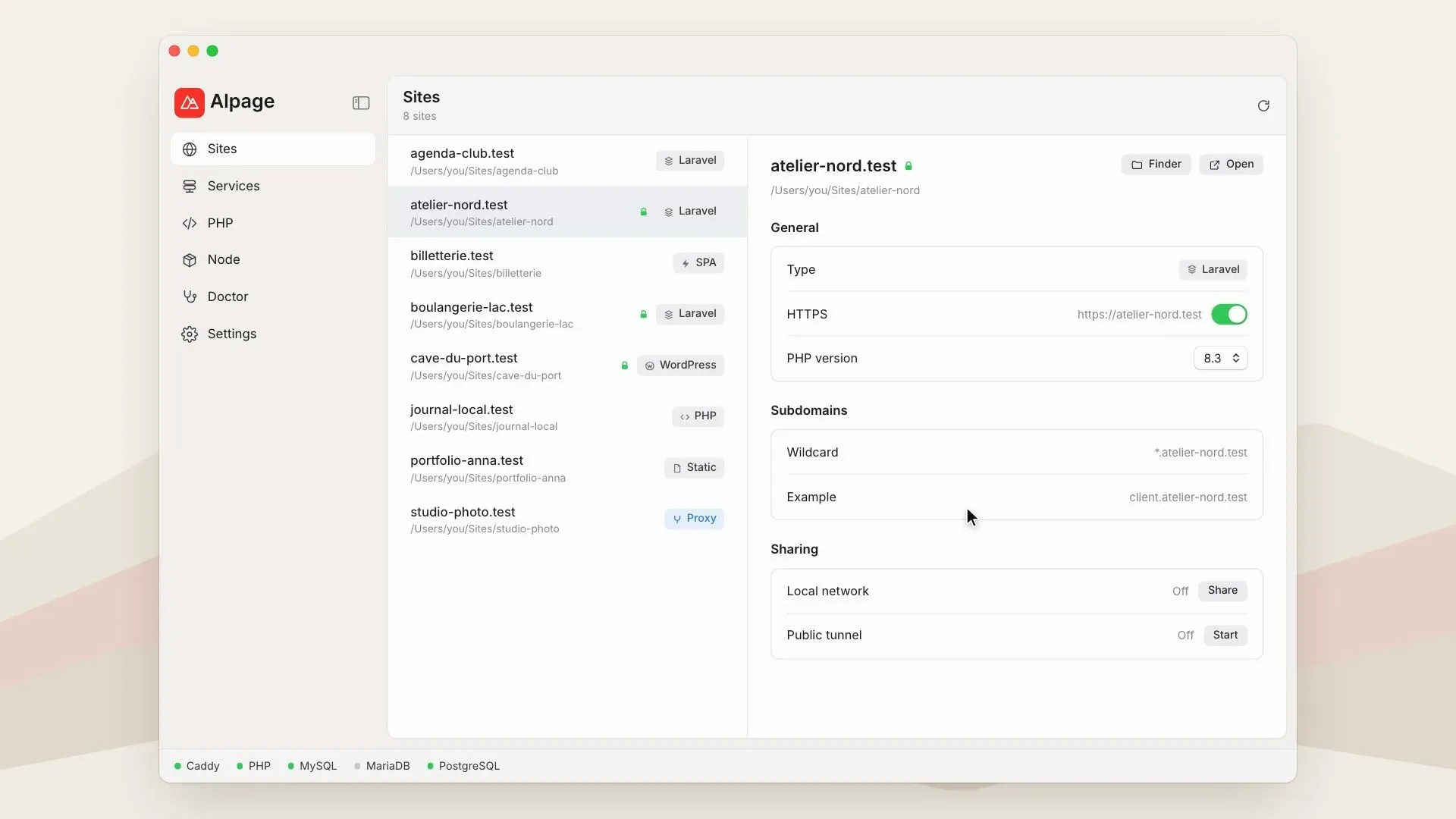This screenshot has height=819, width=1456.
Task: Click the PHP badge on journal-local.test
Action: tap(698, 416)
